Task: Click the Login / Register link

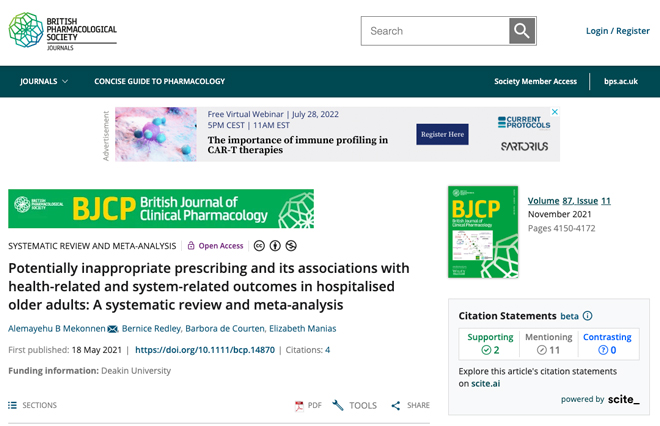Action: (617, 31)
